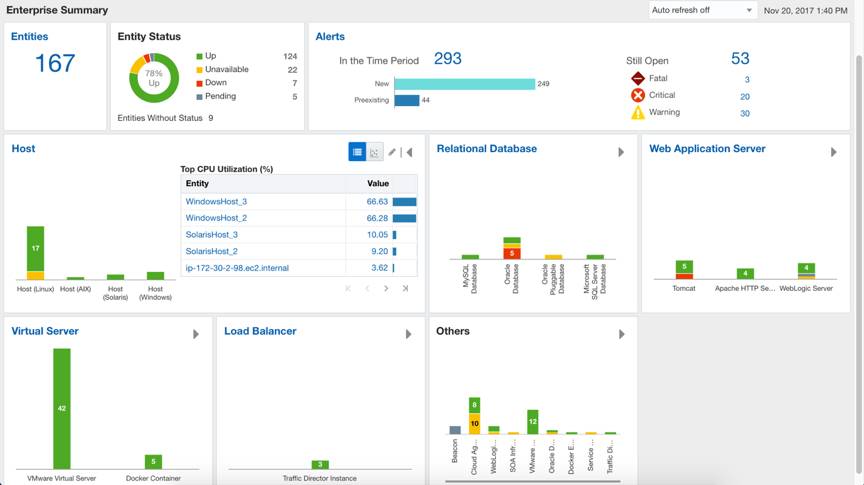This screenshot has width=864, height=485.
Task: Click the VMware Virtual Server bar
Action: click(62, 408)
